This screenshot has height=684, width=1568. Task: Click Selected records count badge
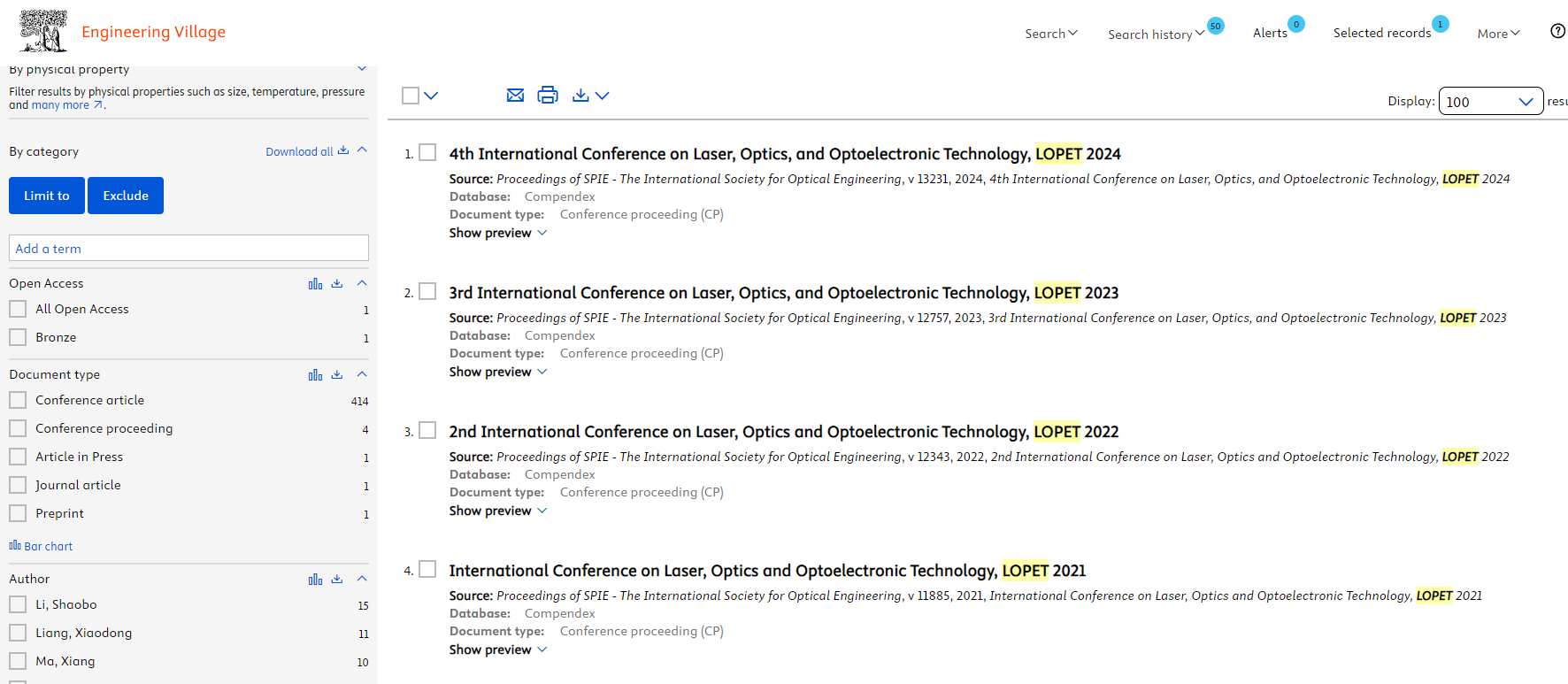[1441, 24]
